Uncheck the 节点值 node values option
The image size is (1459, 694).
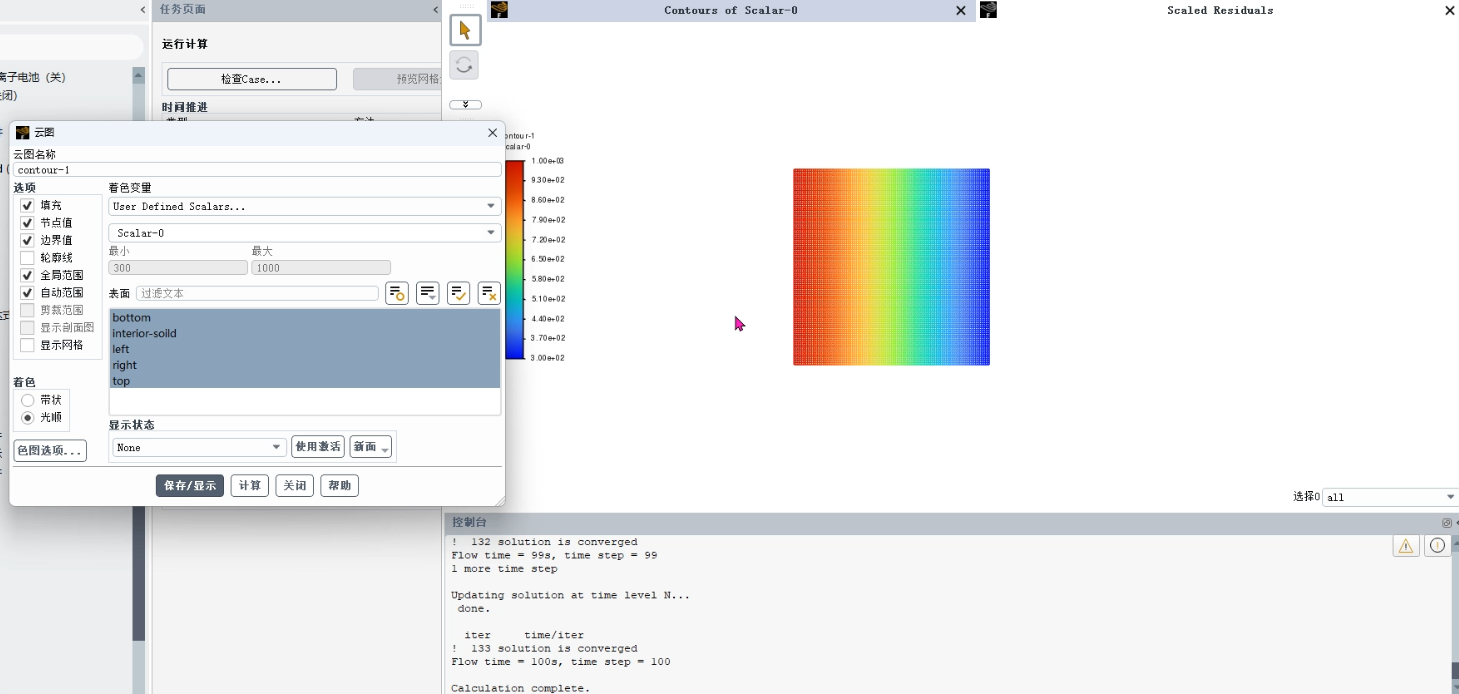pyautogui.click(x=27, y=222)
